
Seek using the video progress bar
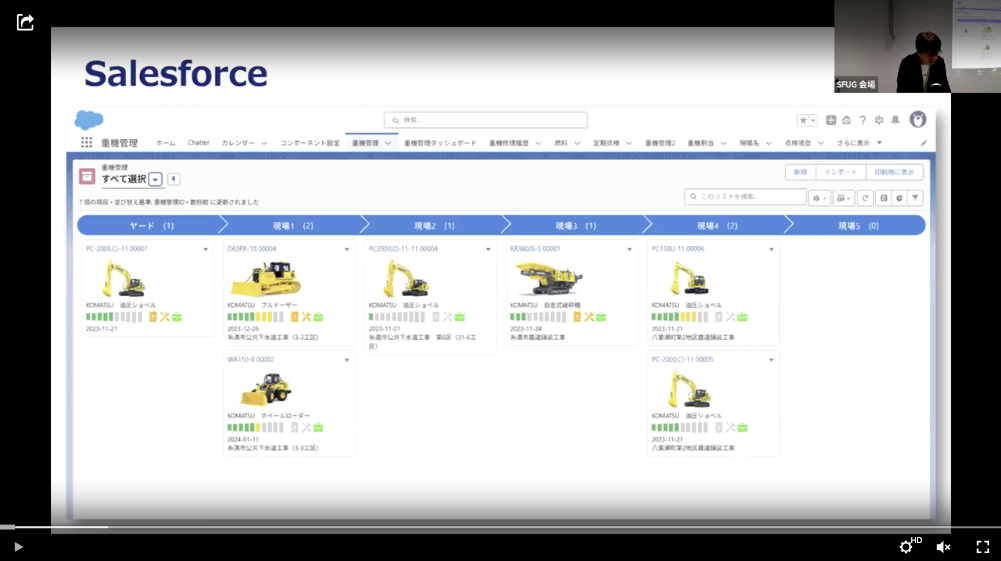(x=500, y=527)
